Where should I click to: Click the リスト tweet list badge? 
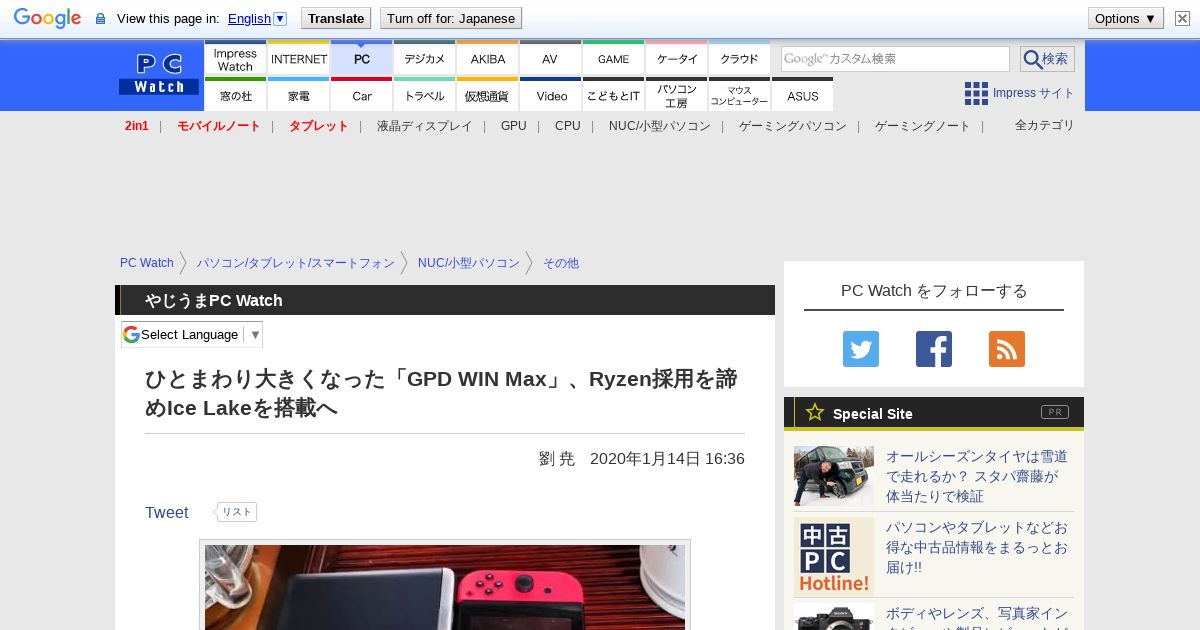(x=236, y=512)
